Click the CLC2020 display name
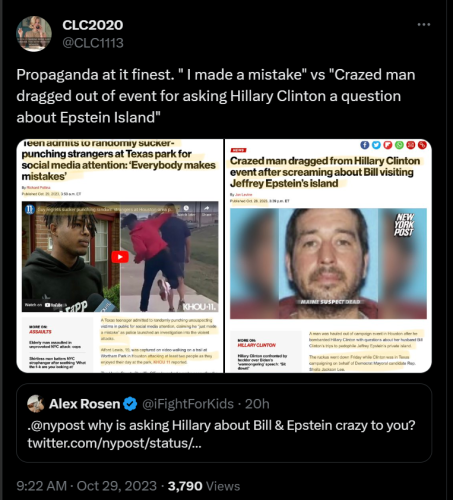Screen dimensions: 453x500 coord(93,25)
